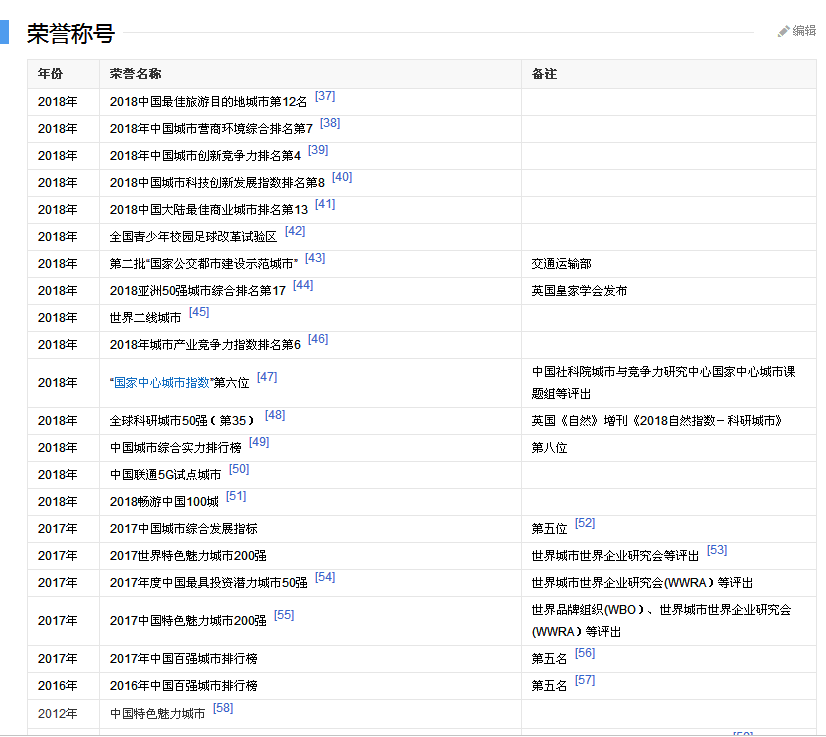The width and height of the screenshot is (826, 737).
Task: Follow footnote link [39]
Action: tap(318, 150)
